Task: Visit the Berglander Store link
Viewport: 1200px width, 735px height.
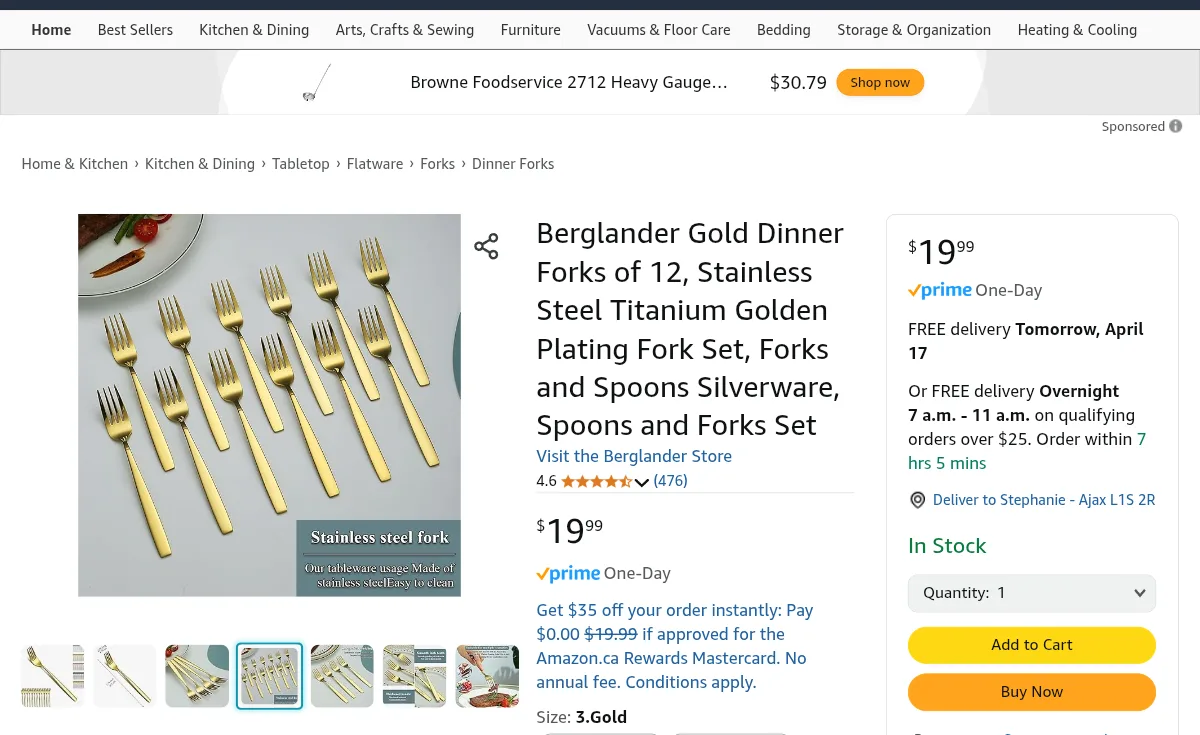Action: point(634,456)
